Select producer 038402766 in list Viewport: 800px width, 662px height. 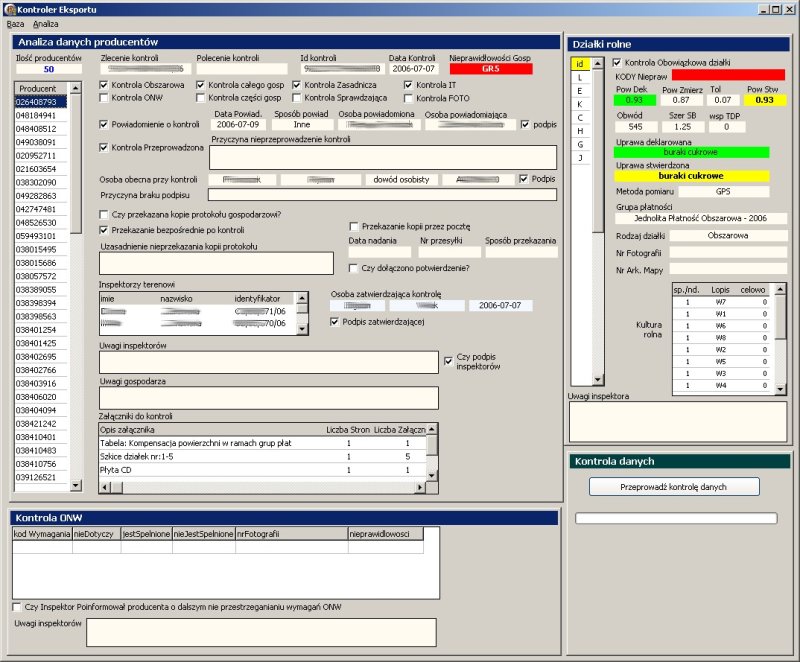pyautogui.click(x=40, y=370)
